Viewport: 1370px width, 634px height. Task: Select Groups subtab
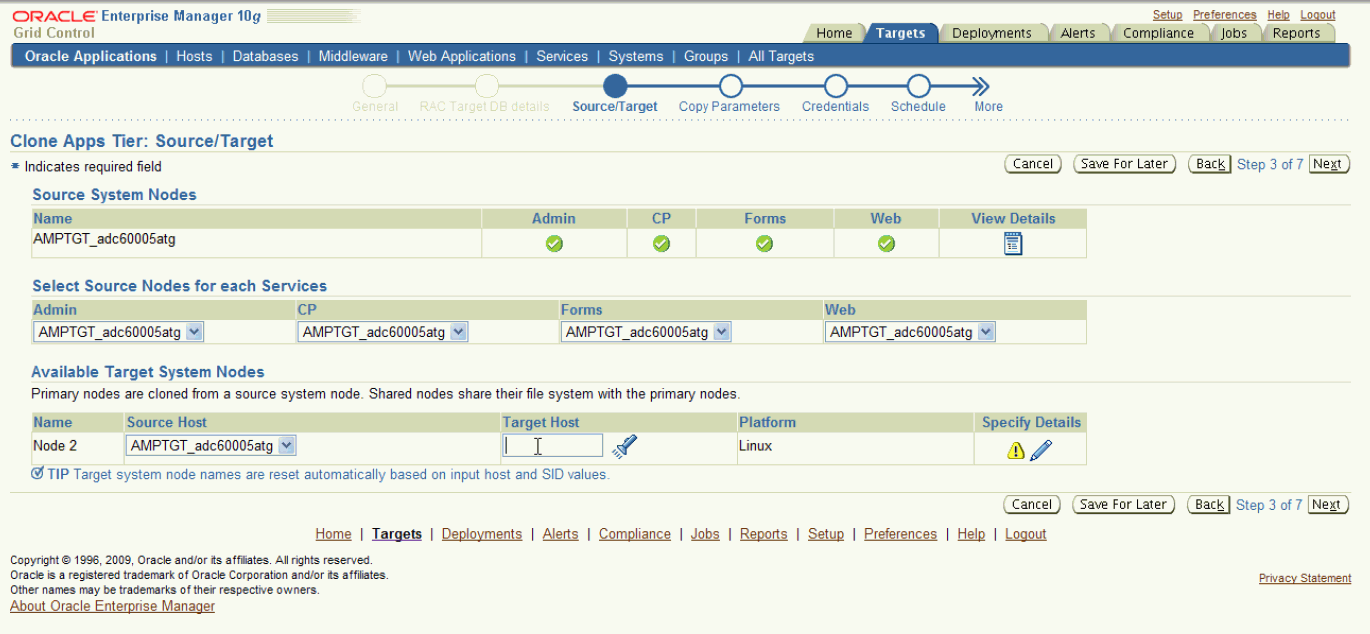click(x=706, y=56)
